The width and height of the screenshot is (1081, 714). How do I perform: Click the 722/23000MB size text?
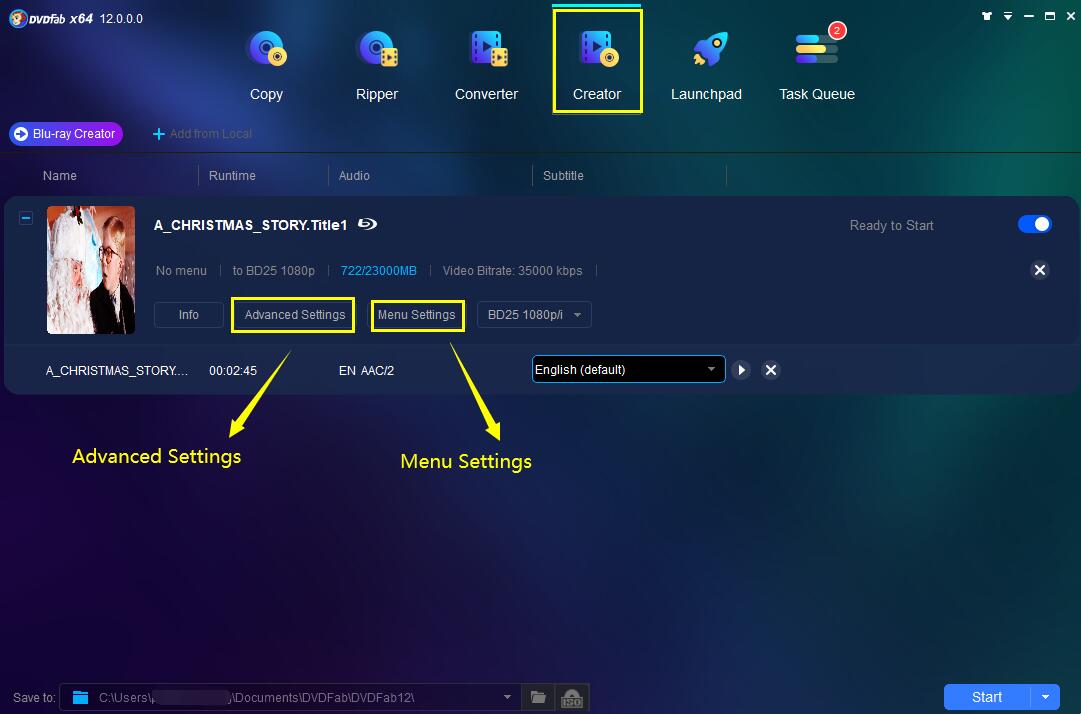coord(378,271)
